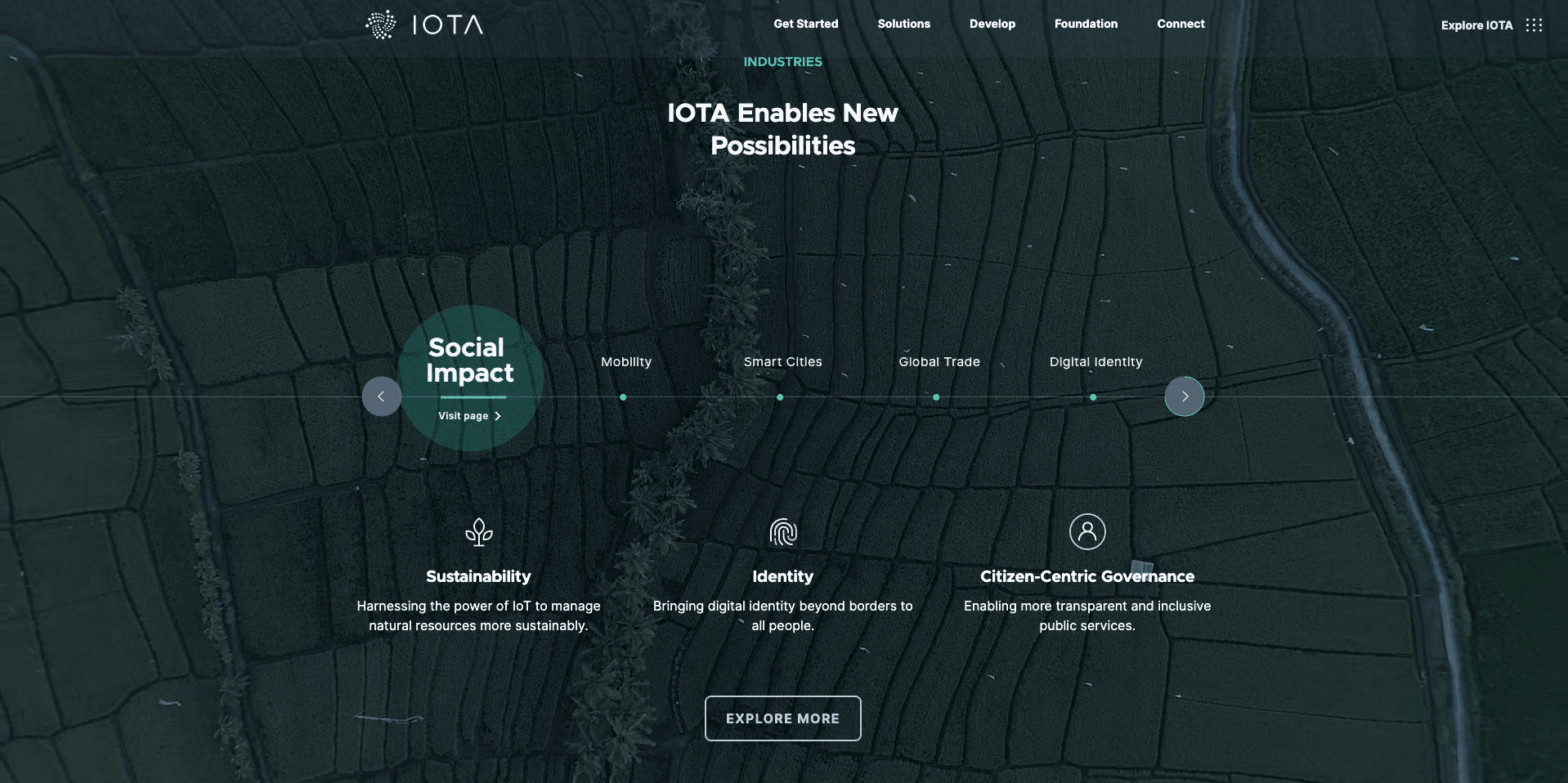Advance carousel with right arrow button
Viewport: 1568px width, 783px height.
1184,396
